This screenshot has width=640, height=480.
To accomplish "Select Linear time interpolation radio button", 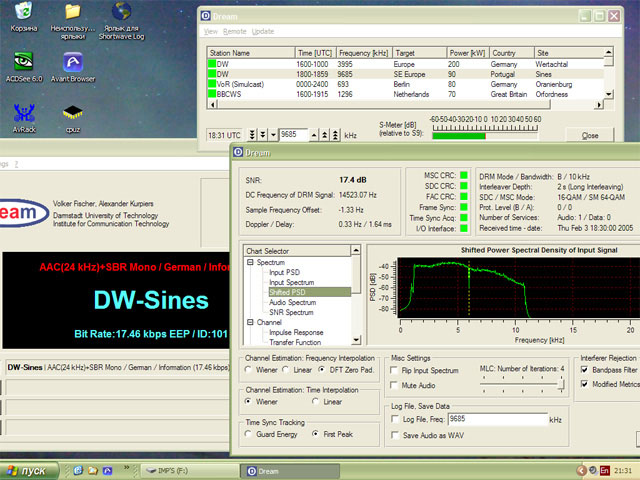I will click(315, 401).
